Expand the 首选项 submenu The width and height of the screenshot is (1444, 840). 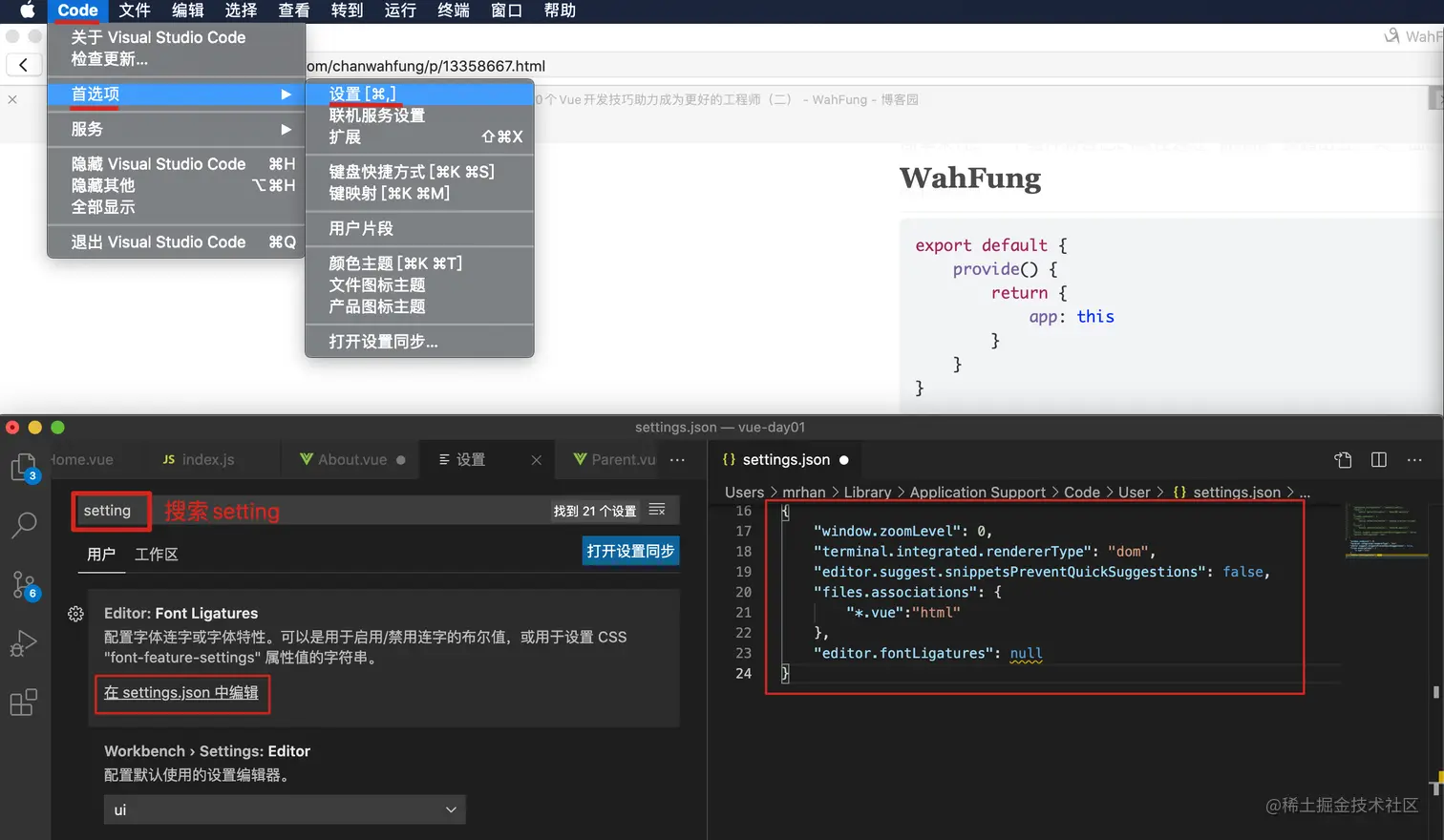(x=176, y=94)
